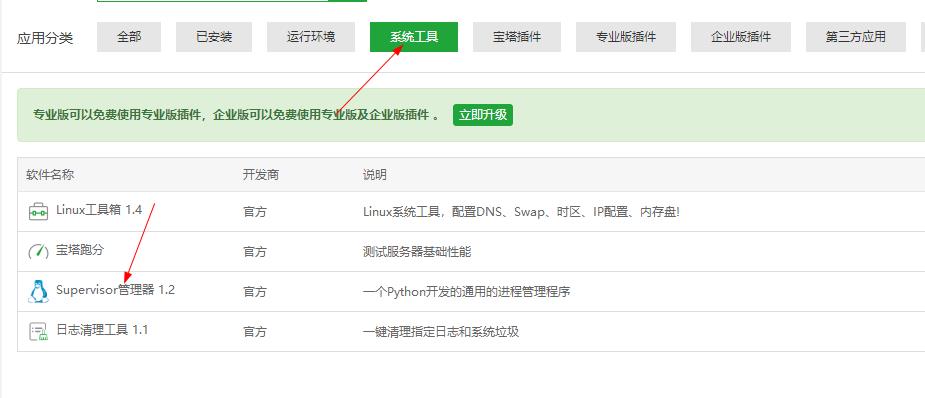Click the 测试服务器基础性能 description
This screenshot has width=925, height=398.
417,252
